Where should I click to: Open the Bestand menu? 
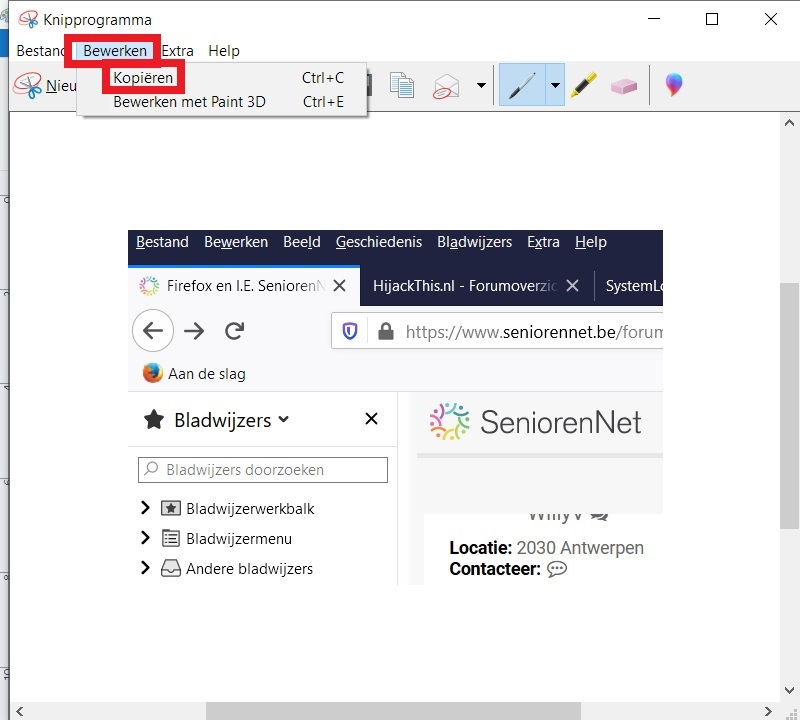(40, 51)
